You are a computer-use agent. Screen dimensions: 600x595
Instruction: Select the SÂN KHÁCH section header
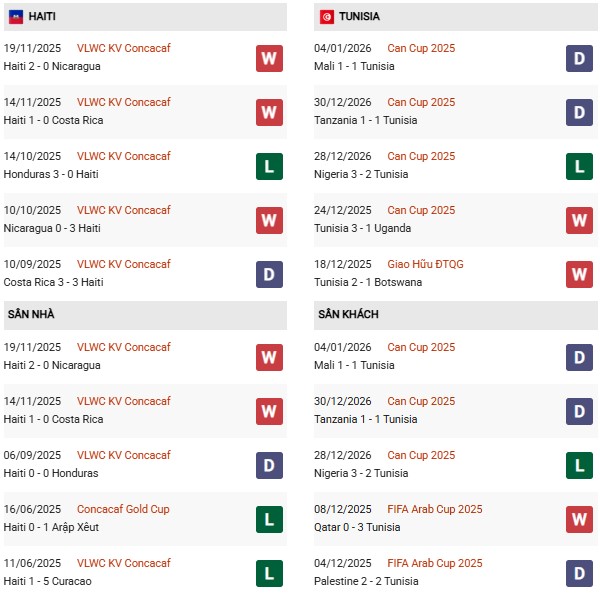[350, 314]
